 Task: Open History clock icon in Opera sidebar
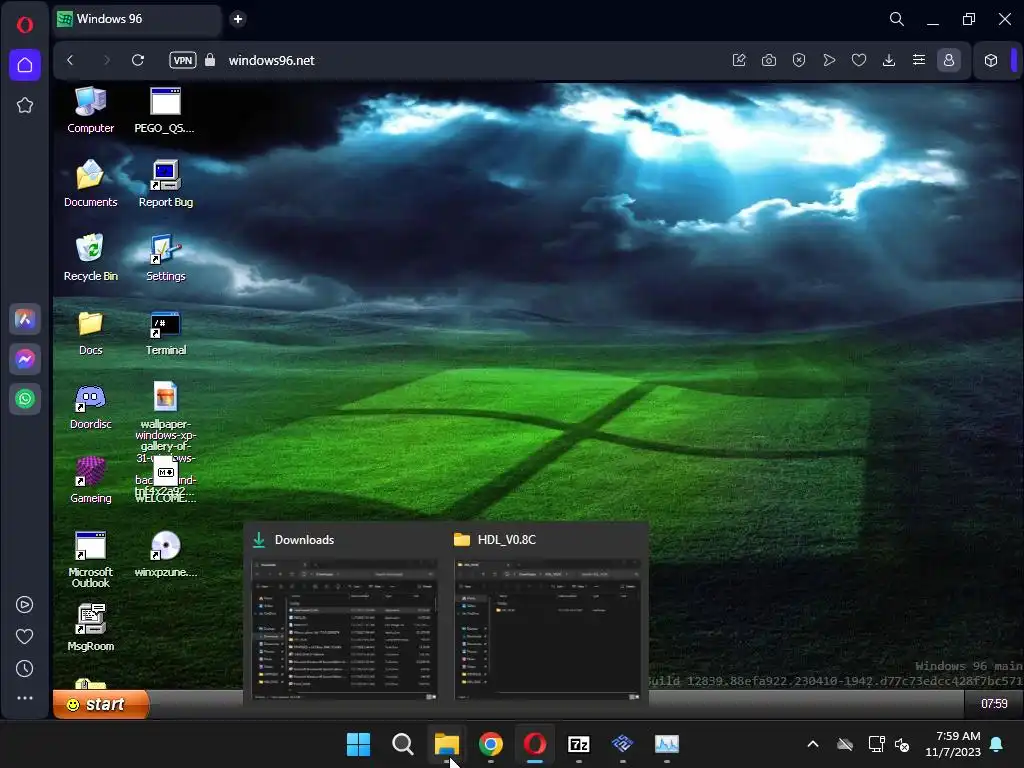[24, 669]
